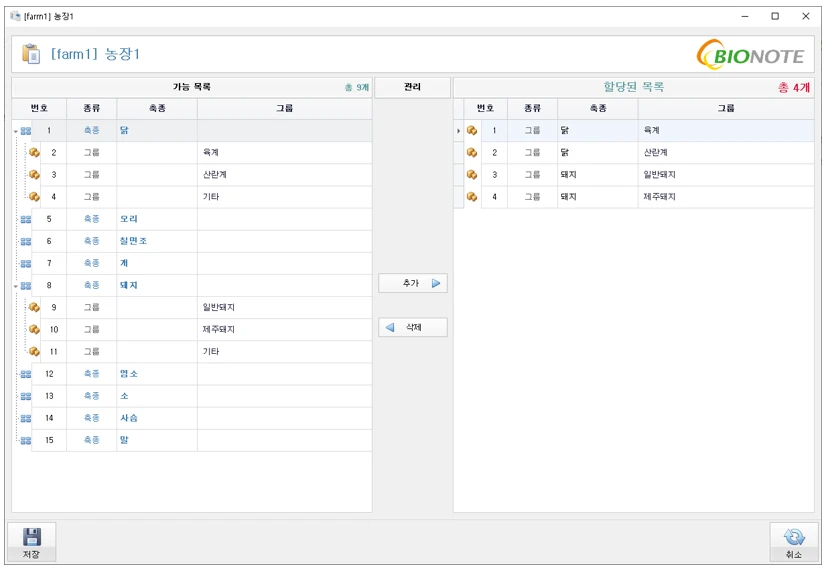Screen dimensions: 829x571
Task: Select 제주돼지 group cell in available list
Action: [284, 329]
